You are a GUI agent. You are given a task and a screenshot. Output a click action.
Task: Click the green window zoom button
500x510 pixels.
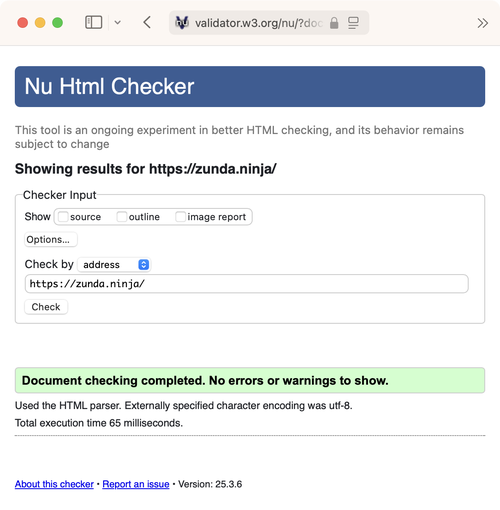(x=58, y=23)
